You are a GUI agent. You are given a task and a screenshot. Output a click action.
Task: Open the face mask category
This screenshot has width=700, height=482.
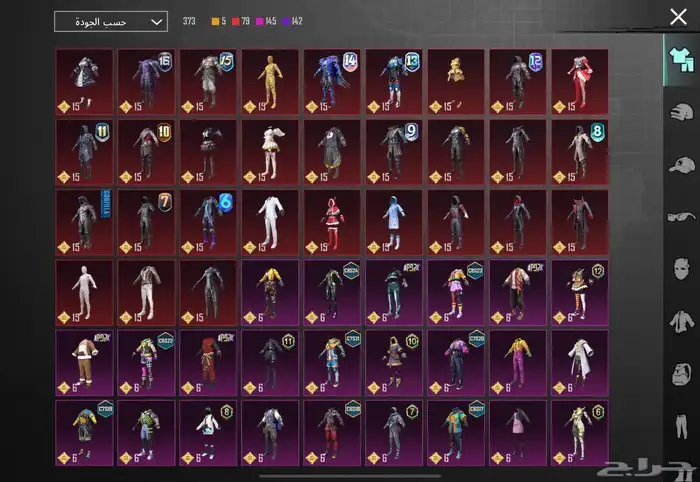pos(681,269)
